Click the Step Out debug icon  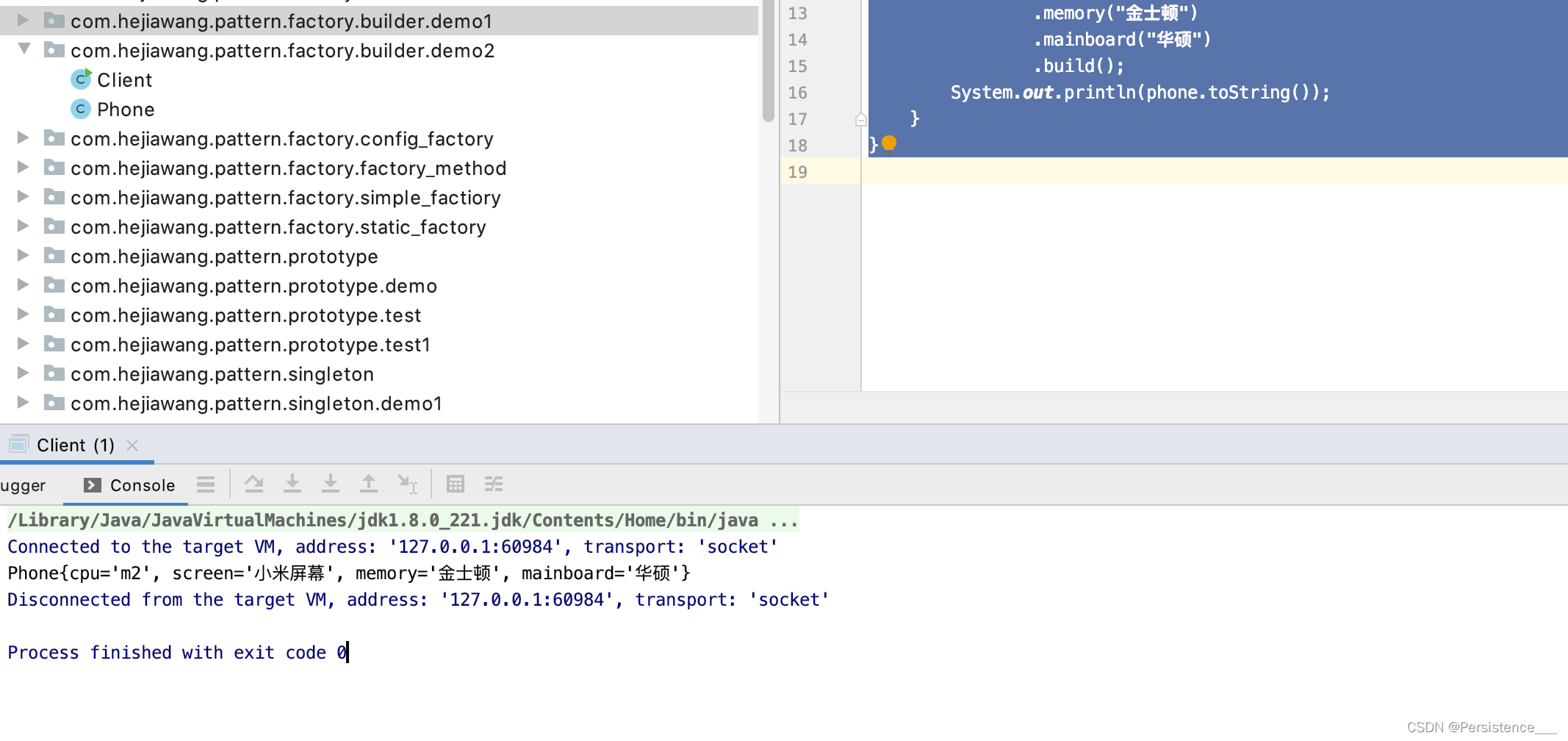(369, 484)
